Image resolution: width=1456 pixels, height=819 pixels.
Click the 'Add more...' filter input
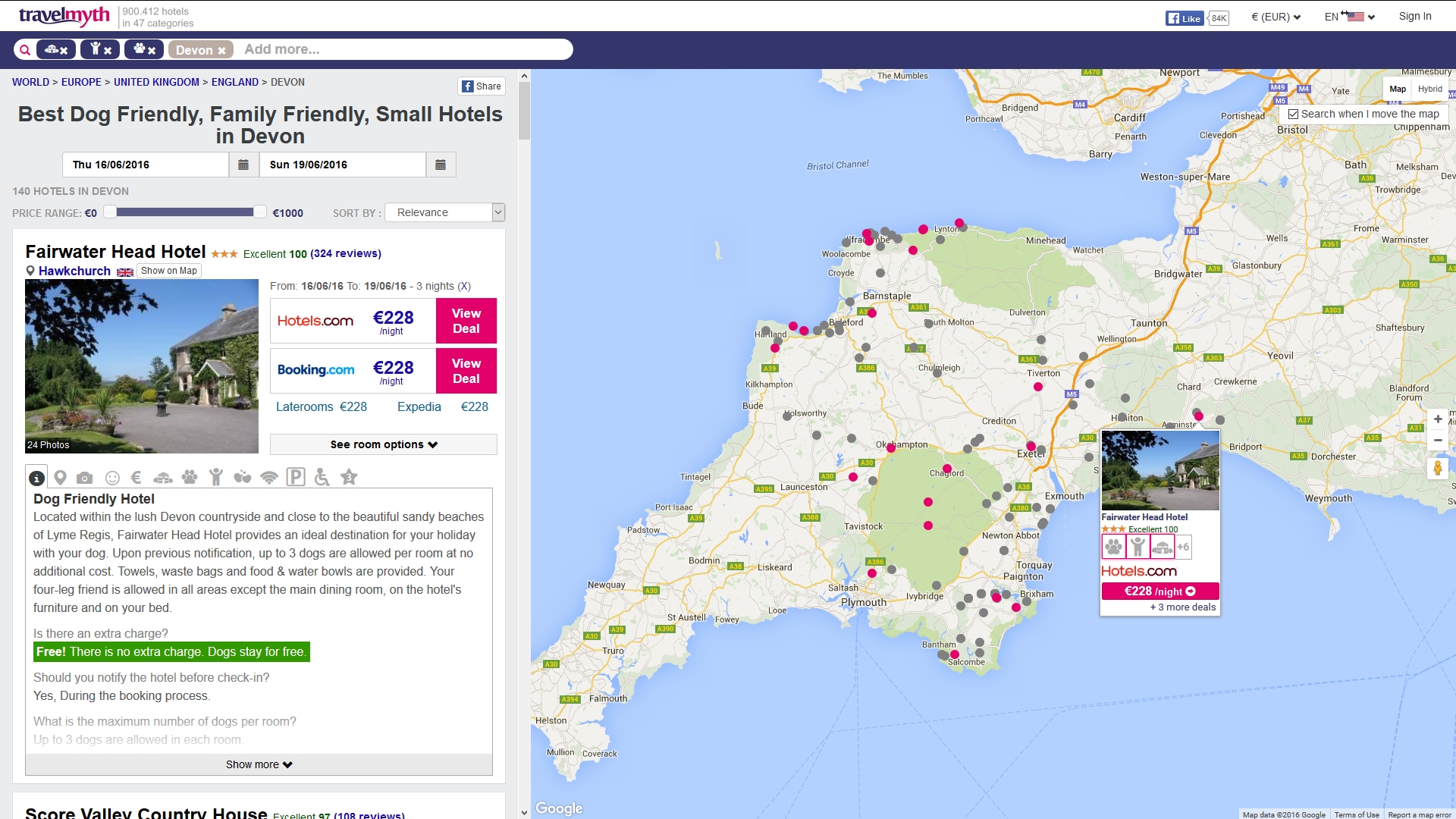pos(403,49)
